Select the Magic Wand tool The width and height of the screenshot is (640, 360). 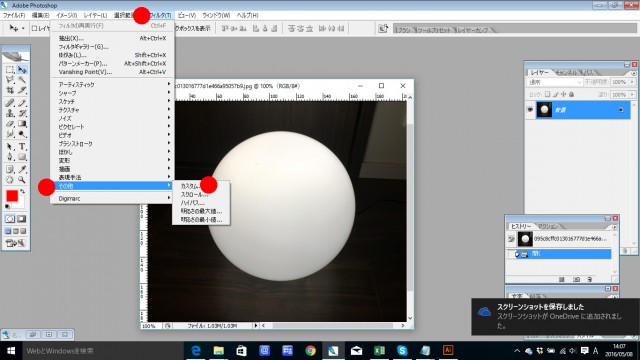[x=22, y=80]
